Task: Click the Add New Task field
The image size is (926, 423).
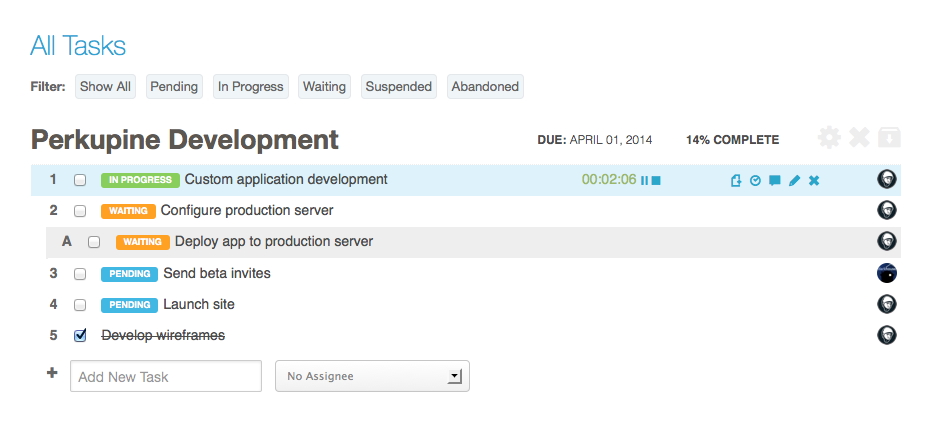Action: click(166, 376)
